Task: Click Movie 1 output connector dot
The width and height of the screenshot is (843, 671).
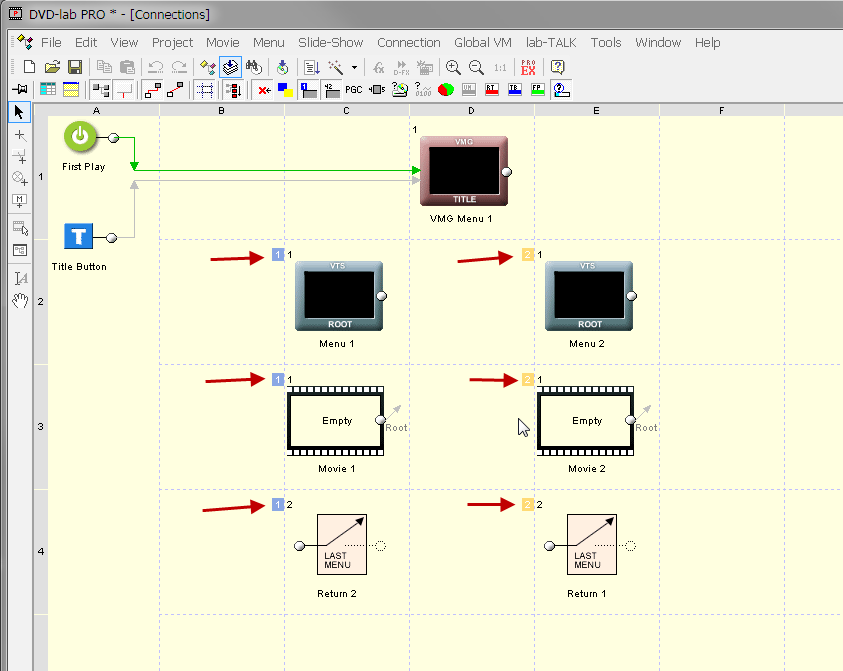Action: [381, 420]
